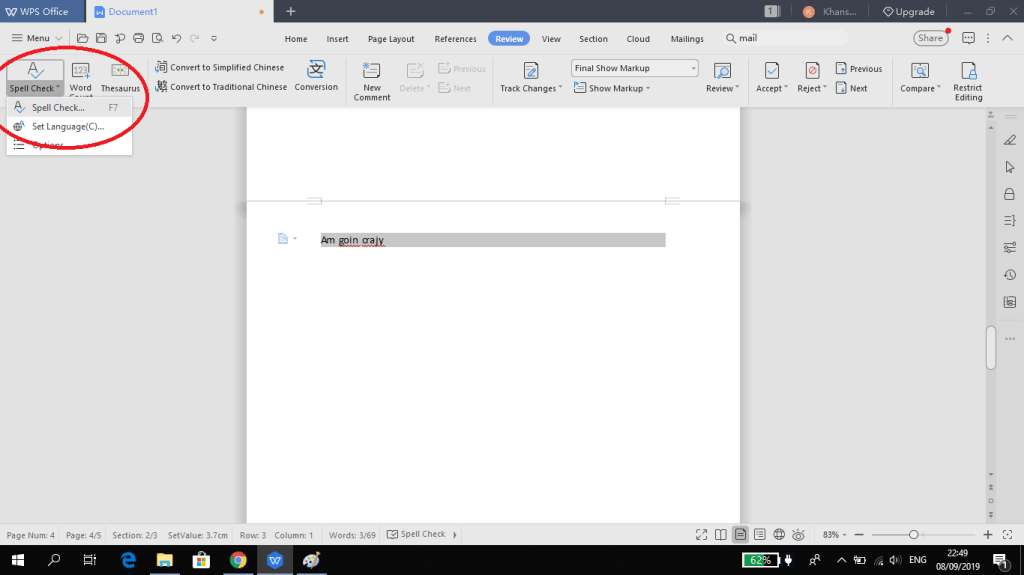Click the Next change icon
The height and width of the screenshot is (575, 1024).
[x=851, y=88]
